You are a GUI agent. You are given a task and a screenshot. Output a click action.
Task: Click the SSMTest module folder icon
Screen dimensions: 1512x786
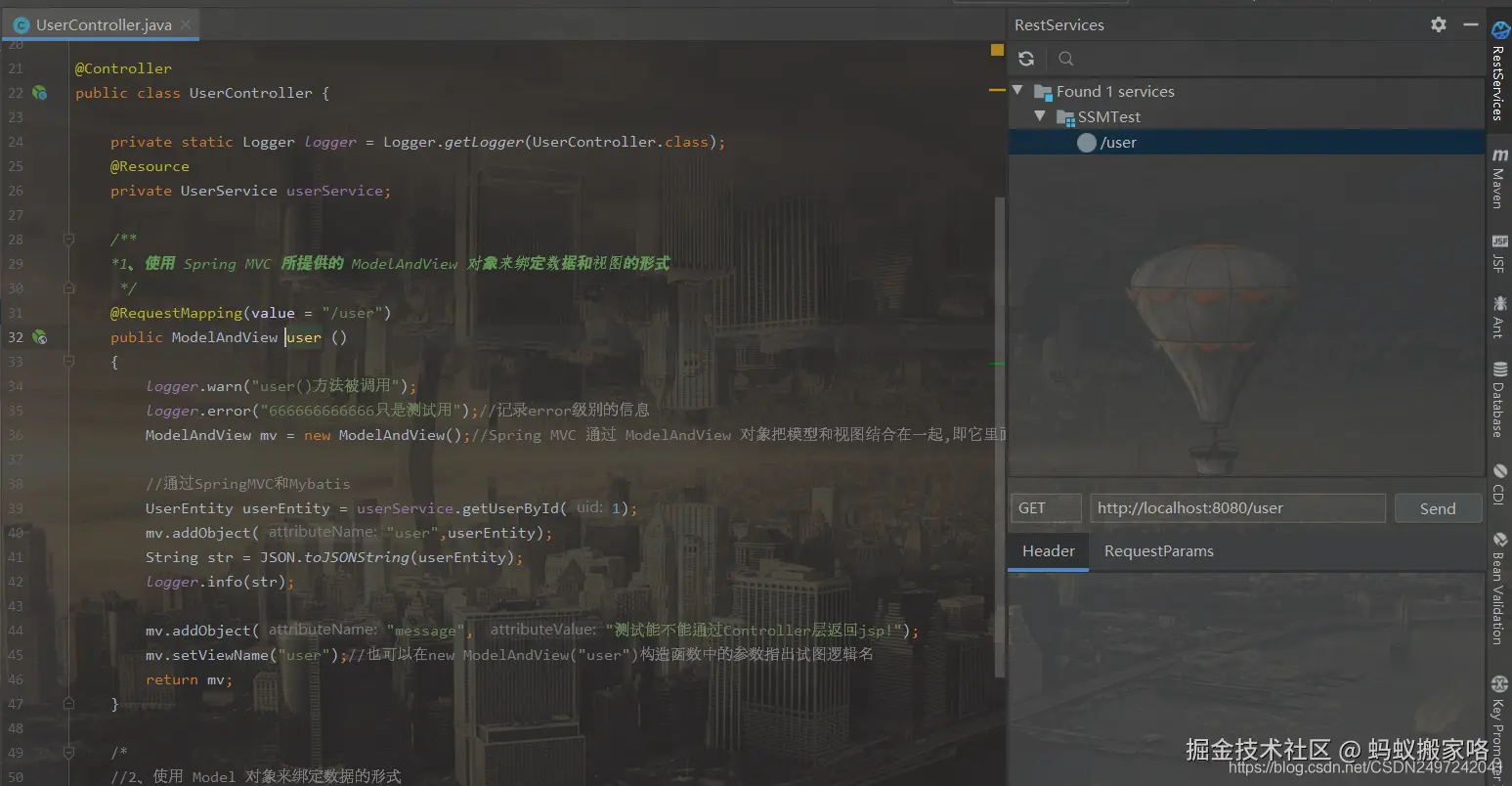click(x=1065, y=117)
